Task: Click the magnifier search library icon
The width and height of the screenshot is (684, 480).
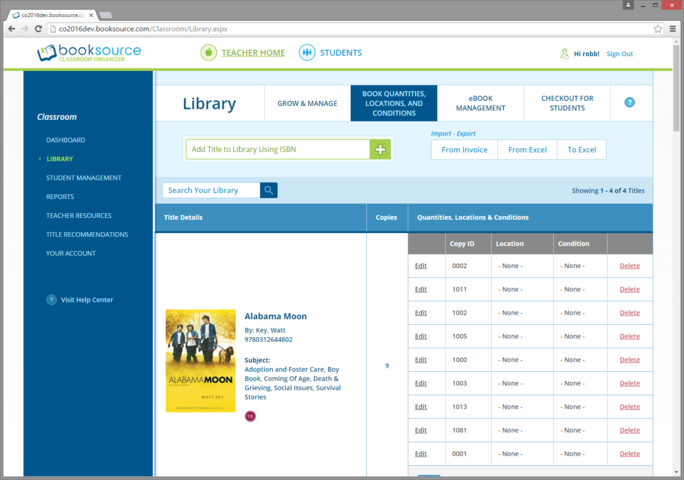Action: [x=269, y=190]
